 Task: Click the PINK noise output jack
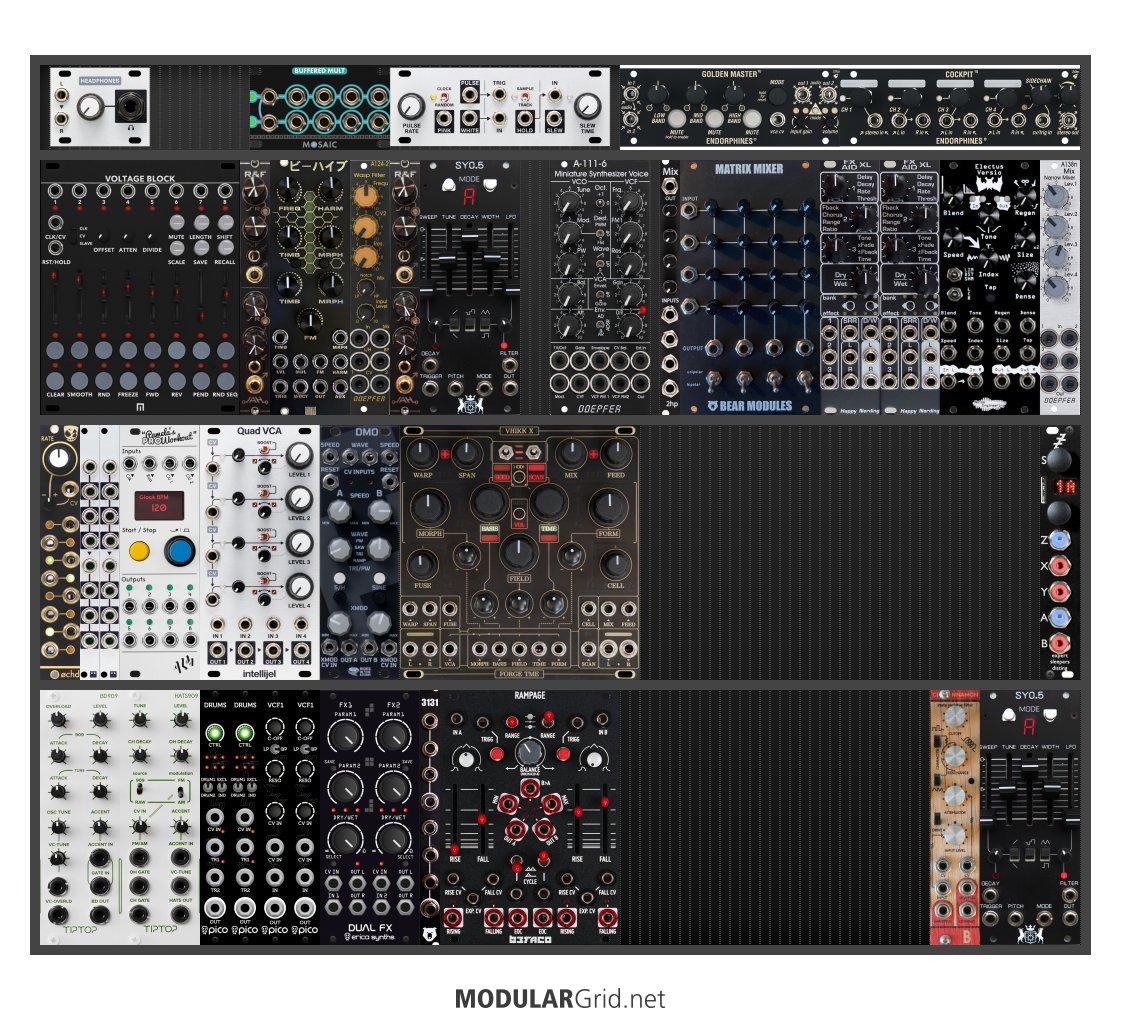click(444, 118)
